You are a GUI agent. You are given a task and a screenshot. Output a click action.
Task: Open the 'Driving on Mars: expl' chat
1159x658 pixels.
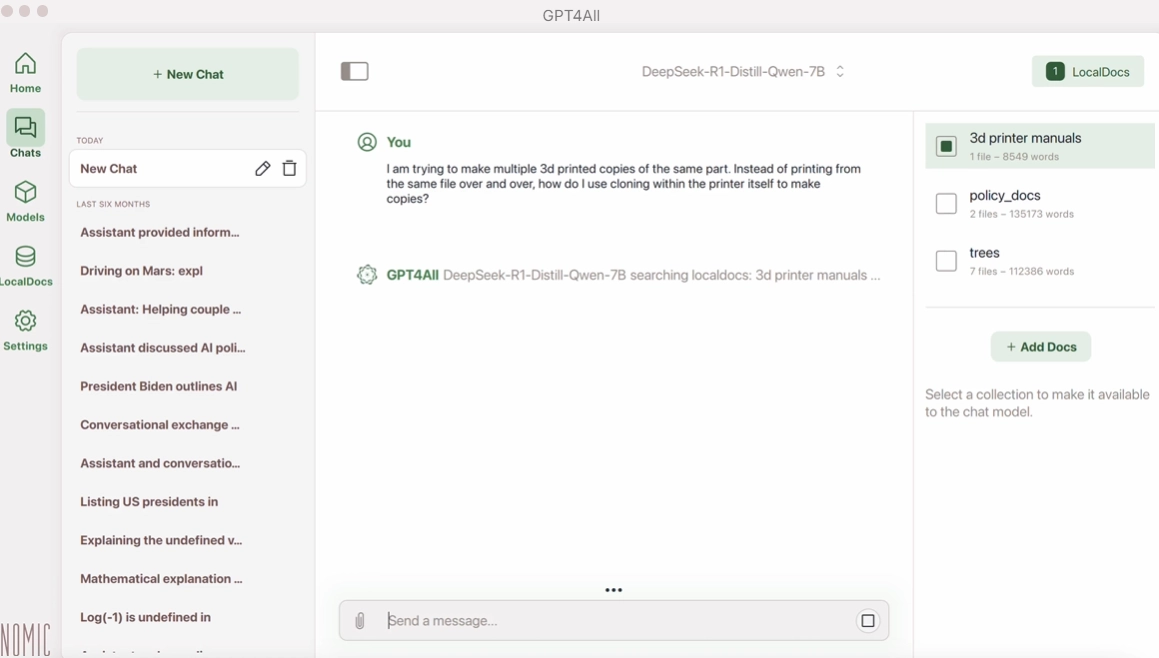pos(141,271)
